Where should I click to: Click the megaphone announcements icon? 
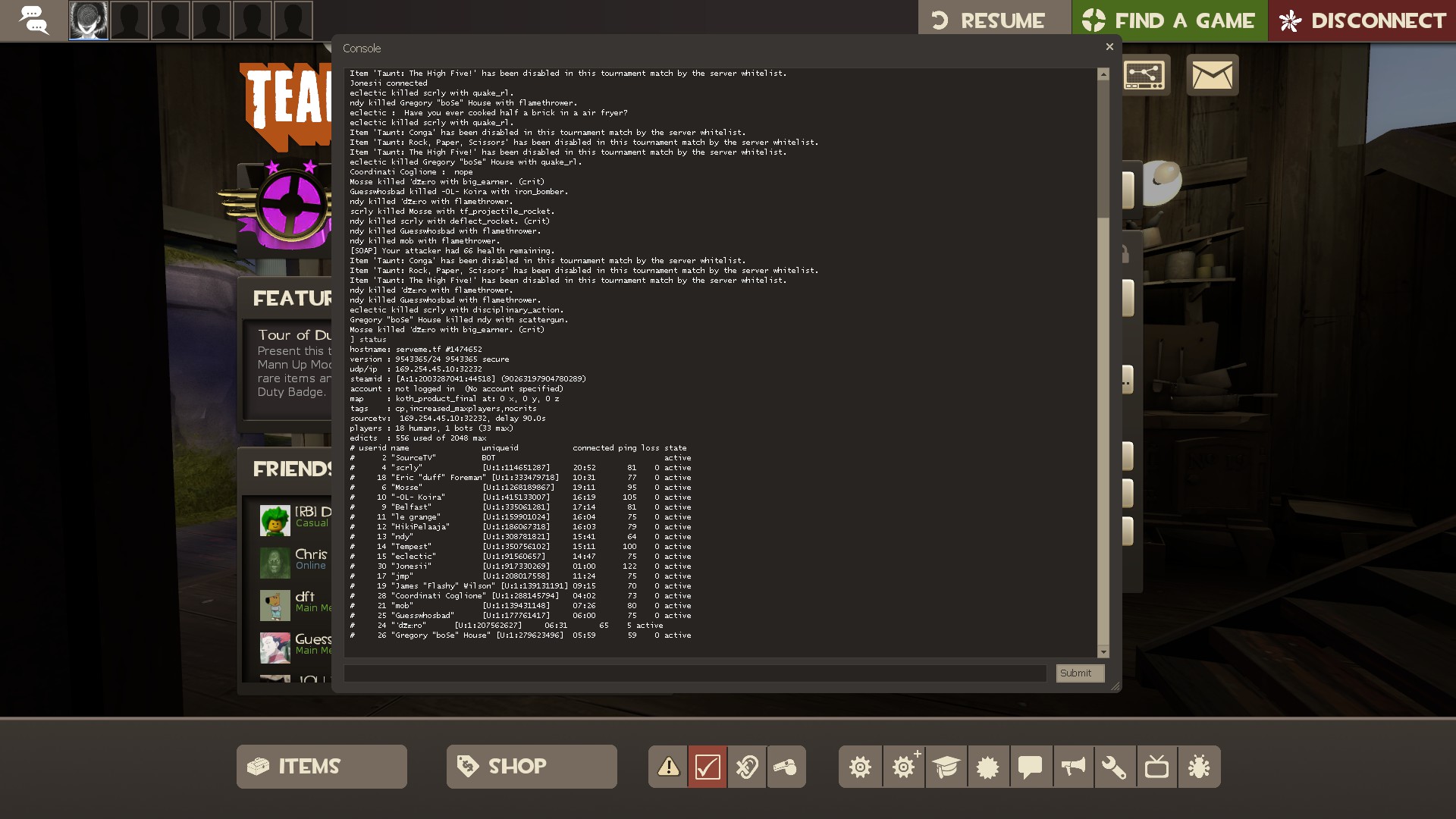(x=1072, y=767)
